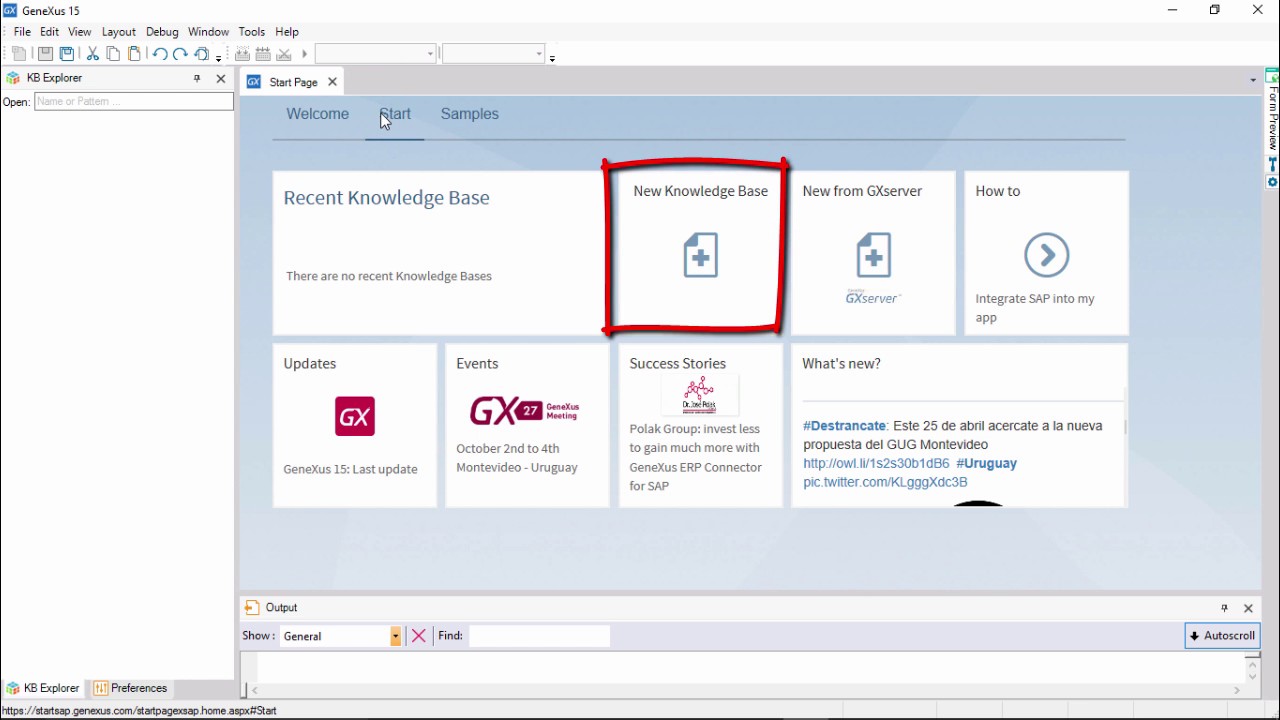The width and height of the screenshot is (1280, 720).
Task: Open the pic.twitter.com link
Action: 885,482
